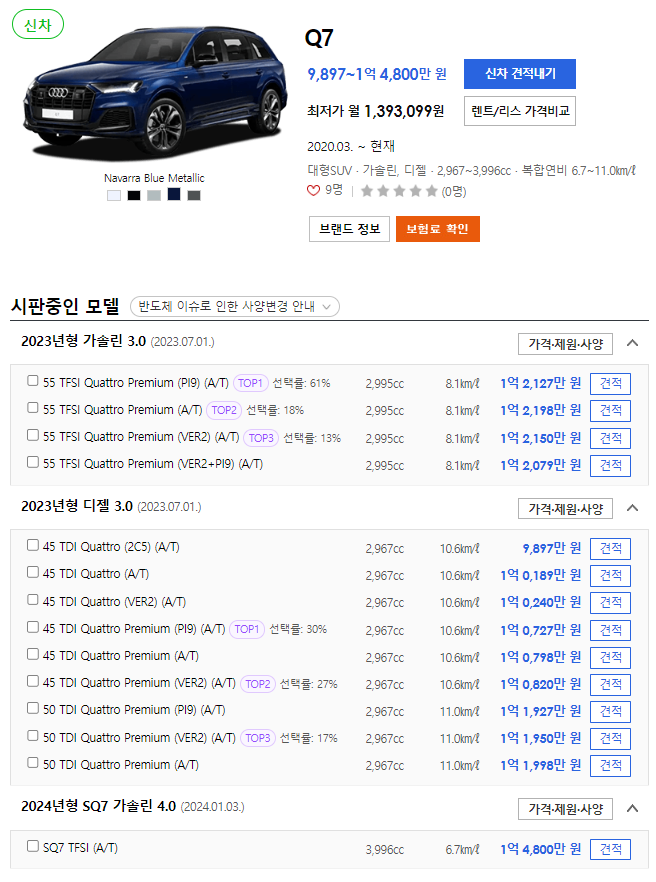Image resolution: width=656 pixels, height=882 pixels.
Task: Click 견적 for the 1억 0,240만 원 trim
Action: click(610, 602)
